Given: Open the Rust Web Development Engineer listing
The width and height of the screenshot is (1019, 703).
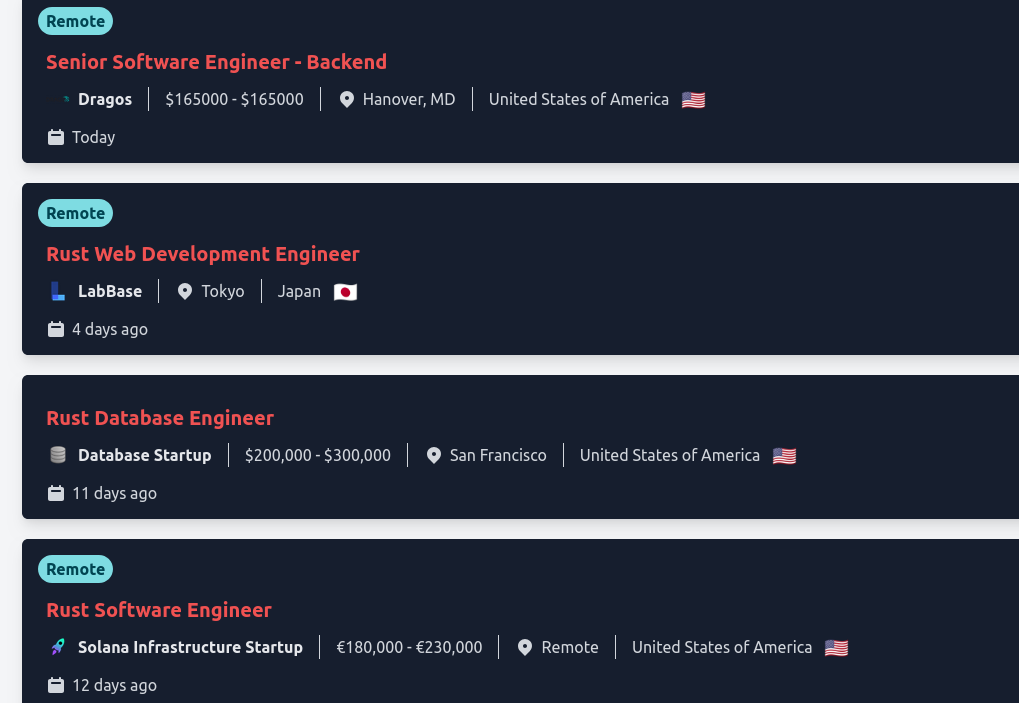Looking at the screenshot, I should point(203,254).
